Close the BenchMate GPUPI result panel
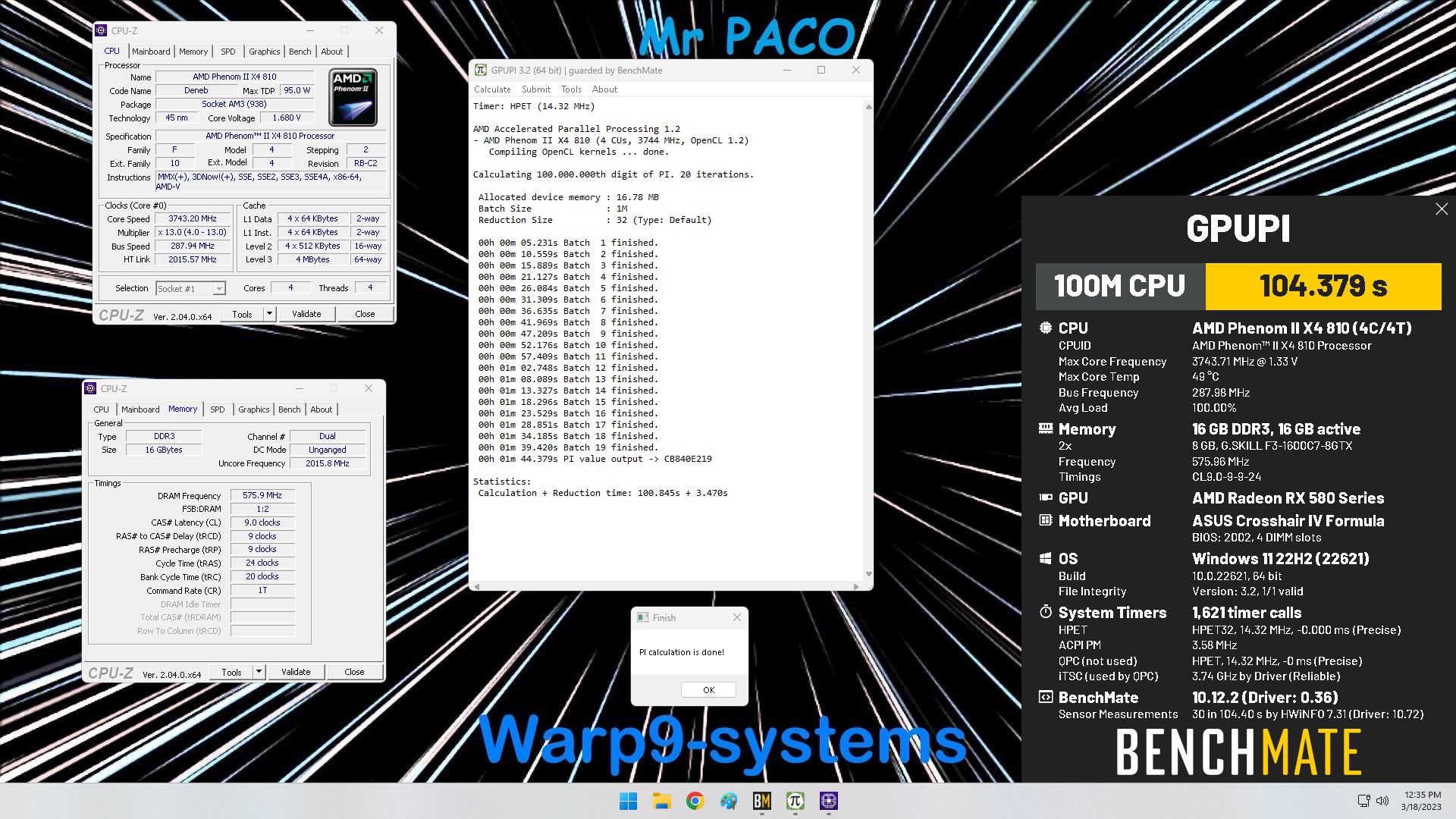1456x819 pixels. tap(1442, 209)
